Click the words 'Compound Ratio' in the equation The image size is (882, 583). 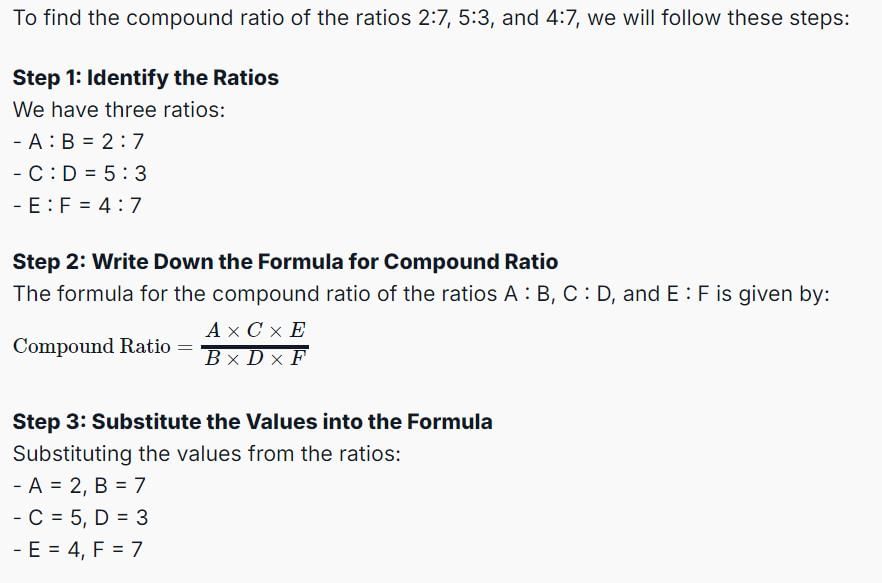click(x=92, y=346)
